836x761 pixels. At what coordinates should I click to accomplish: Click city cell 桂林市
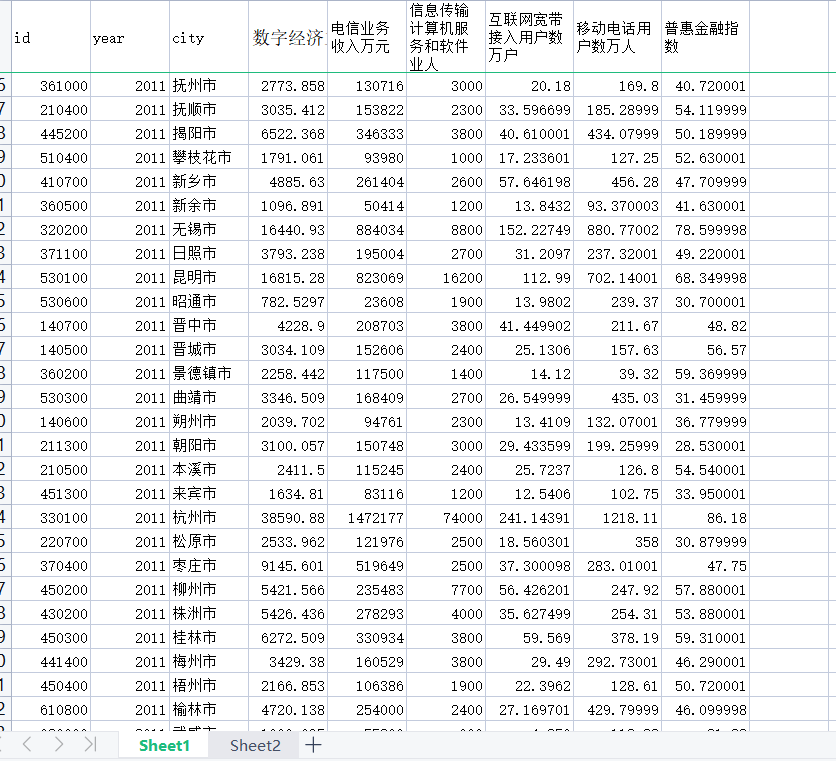pos(209,637)
